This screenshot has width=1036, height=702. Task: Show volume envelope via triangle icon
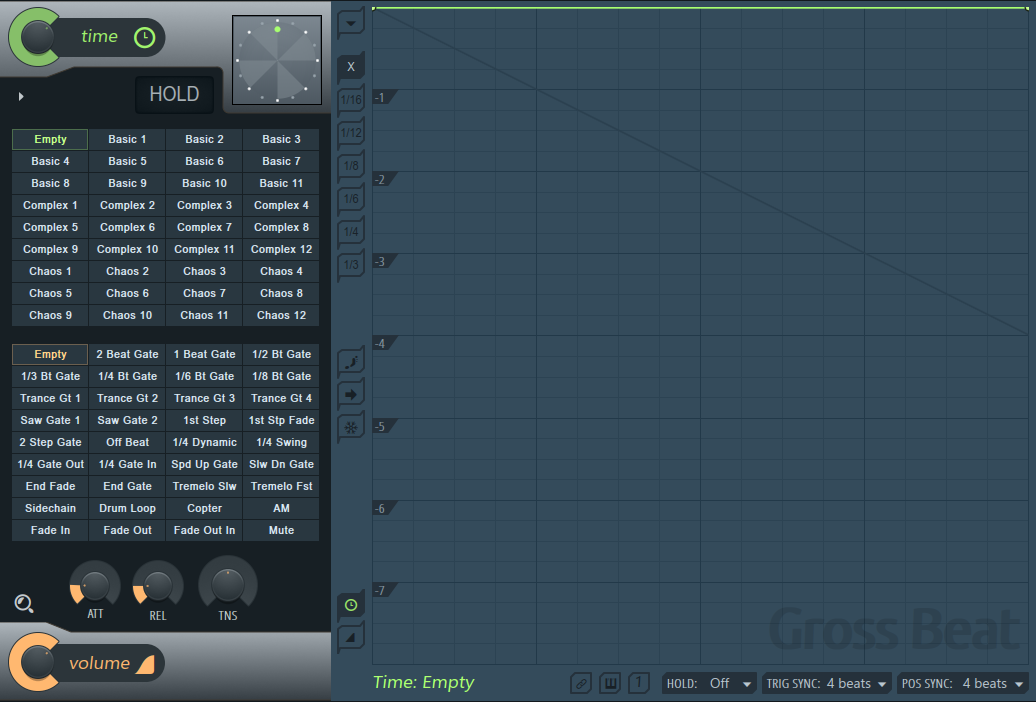[351, 638]
